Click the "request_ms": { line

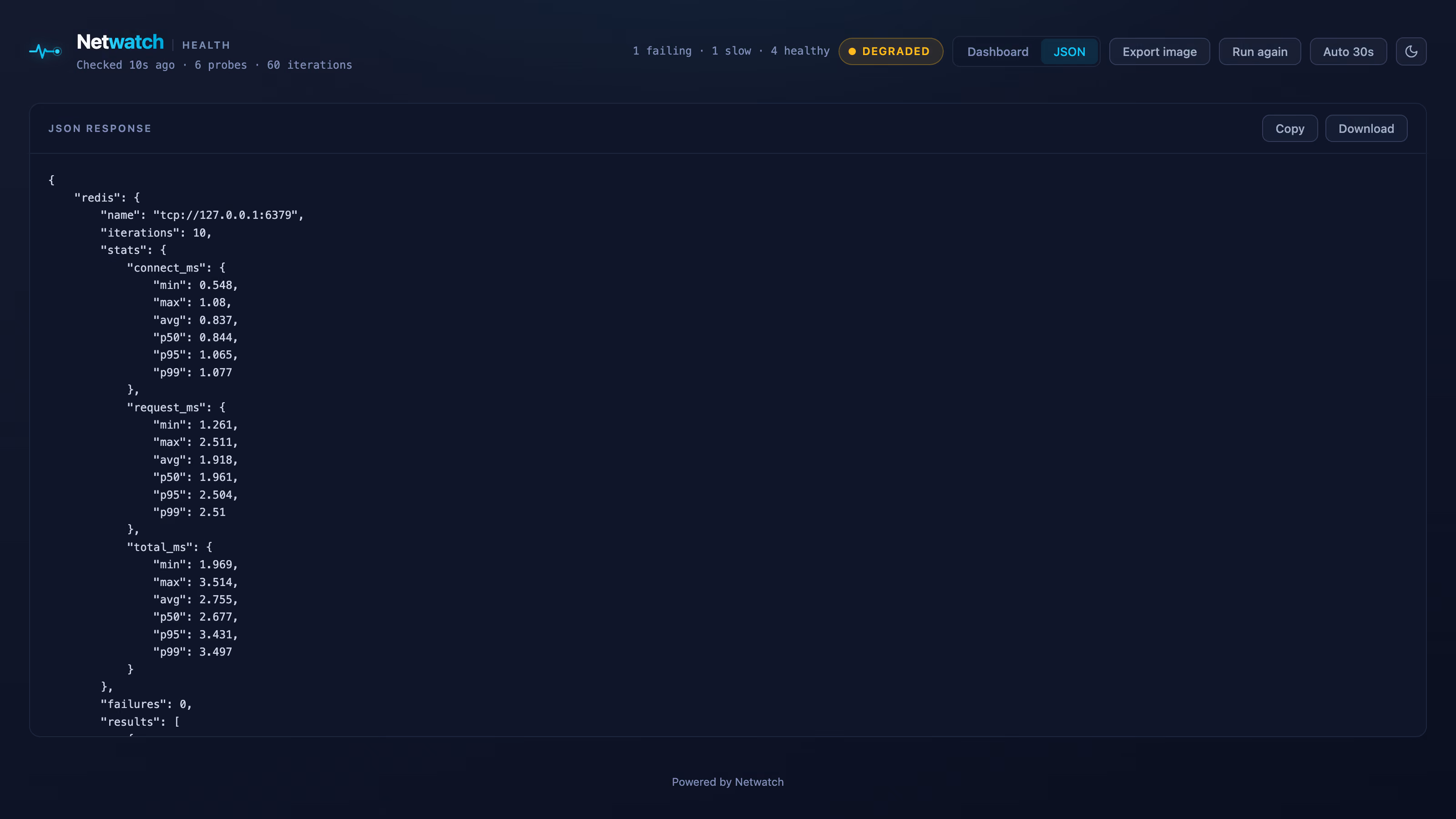(176, 407)
